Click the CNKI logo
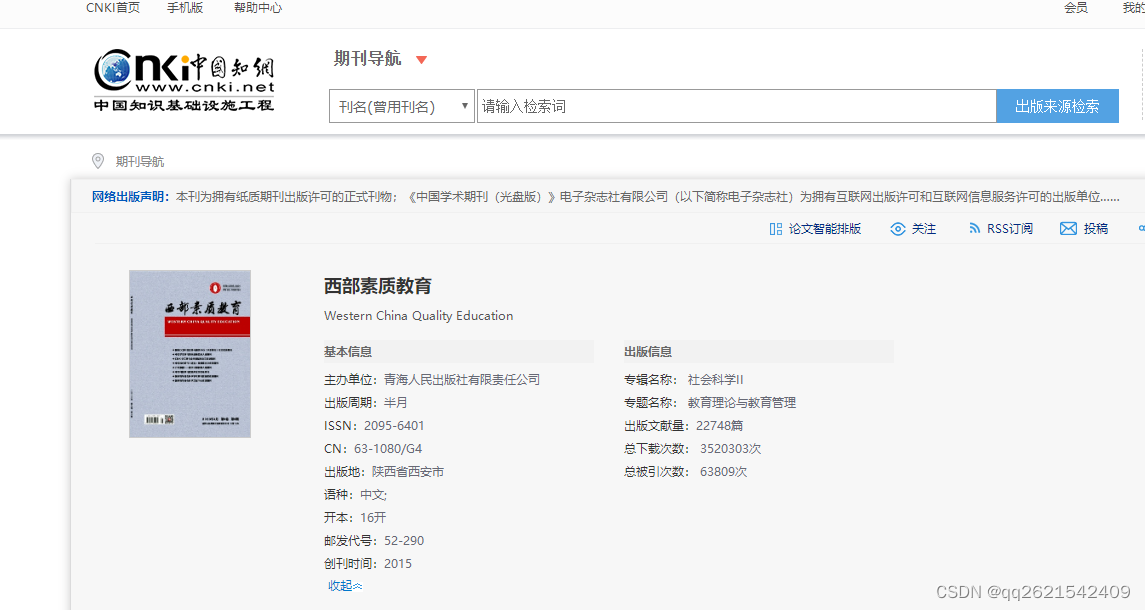 [x=184, y=80]
